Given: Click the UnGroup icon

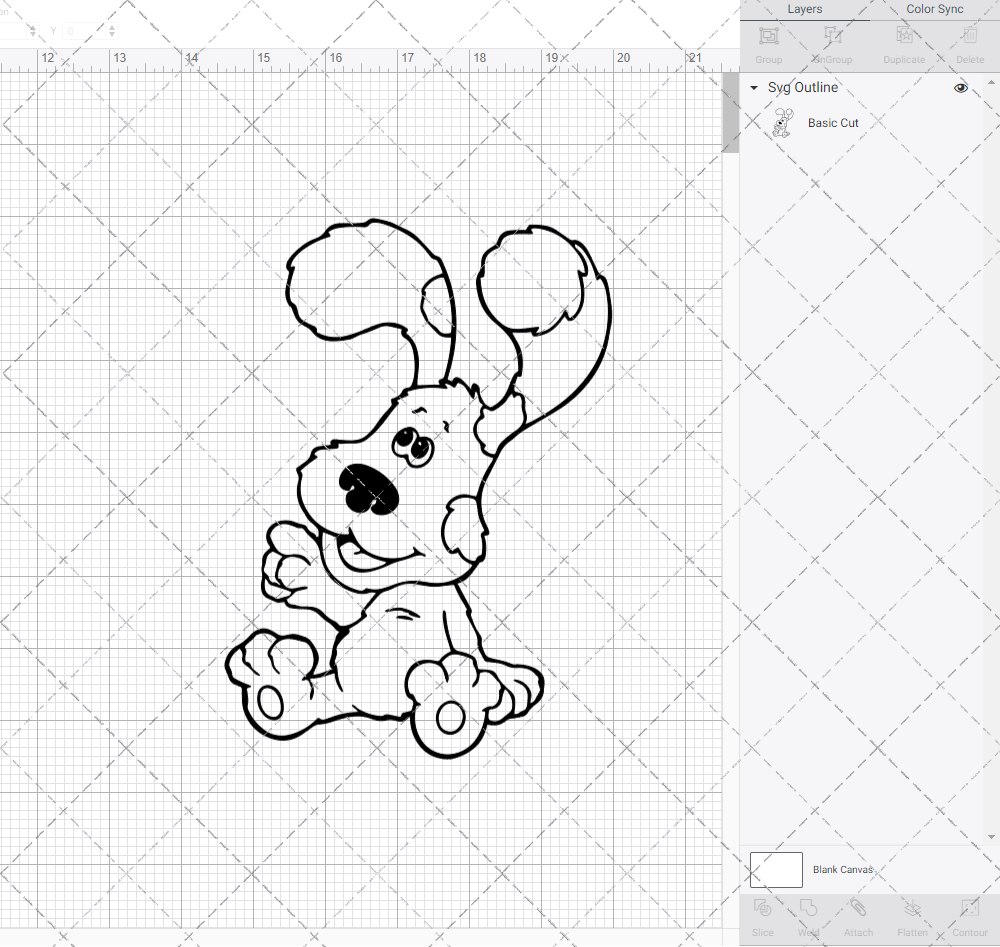Looking at the screenshot, I should (832, 36).
